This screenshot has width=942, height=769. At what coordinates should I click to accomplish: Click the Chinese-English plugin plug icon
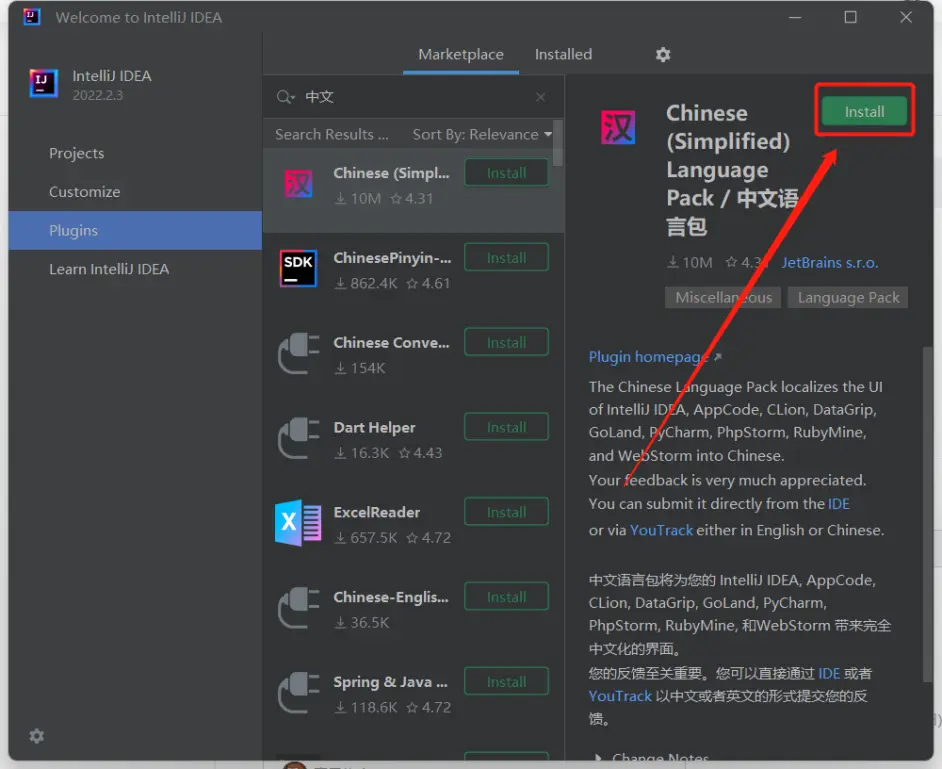click(298, 608)
